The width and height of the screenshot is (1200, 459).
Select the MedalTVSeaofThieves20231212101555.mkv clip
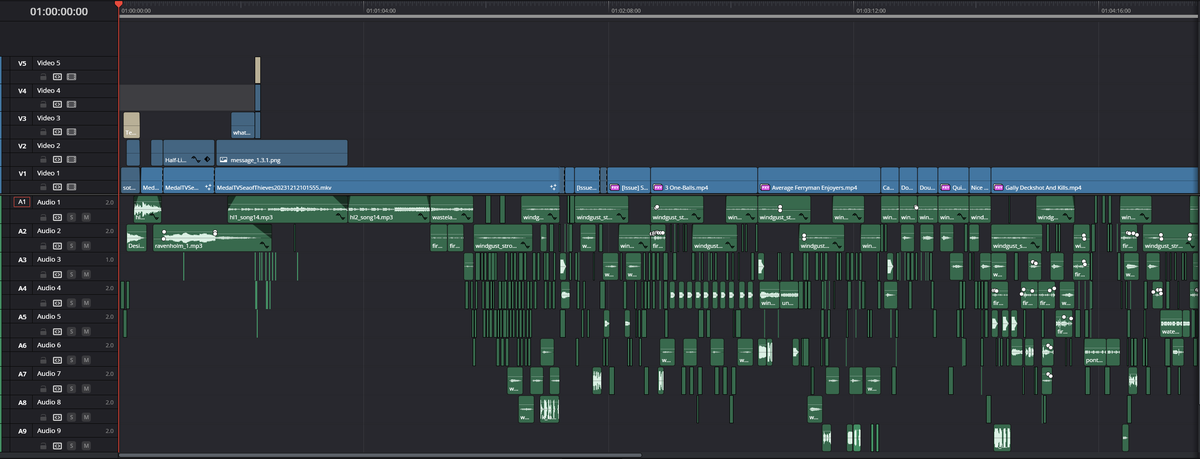click(x=388, y=181)
